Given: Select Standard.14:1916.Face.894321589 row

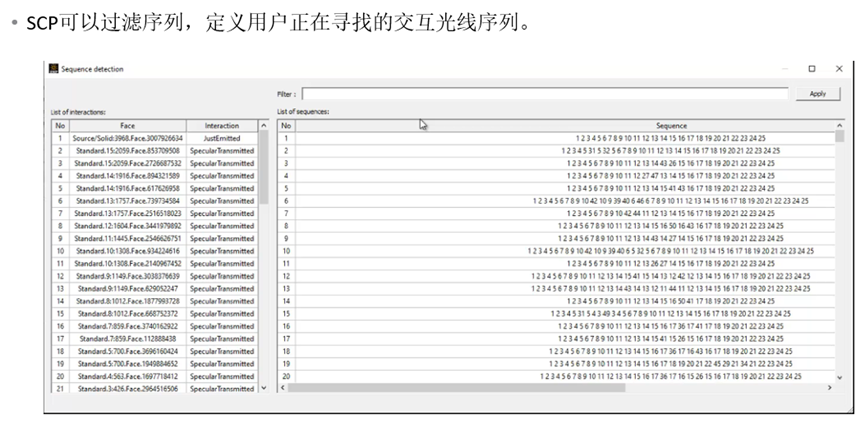Looking at the screenshot, I should point(154,176).
